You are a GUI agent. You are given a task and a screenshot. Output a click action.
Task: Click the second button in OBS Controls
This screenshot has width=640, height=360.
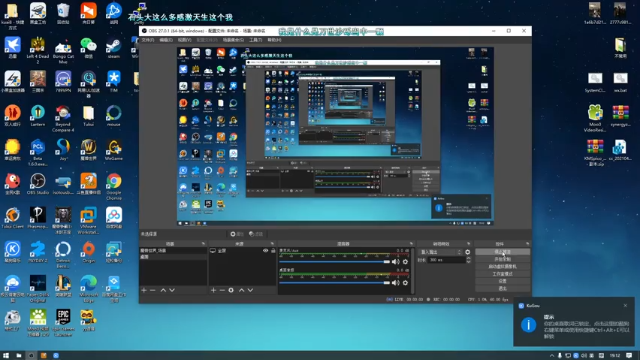[x=502, y=259]
